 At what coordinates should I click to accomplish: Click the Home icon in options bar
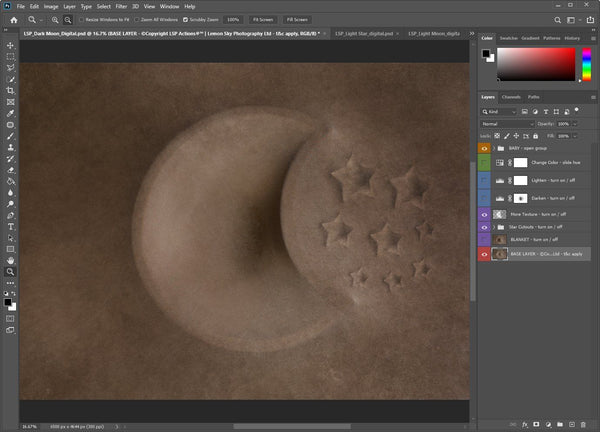(13, 19)
